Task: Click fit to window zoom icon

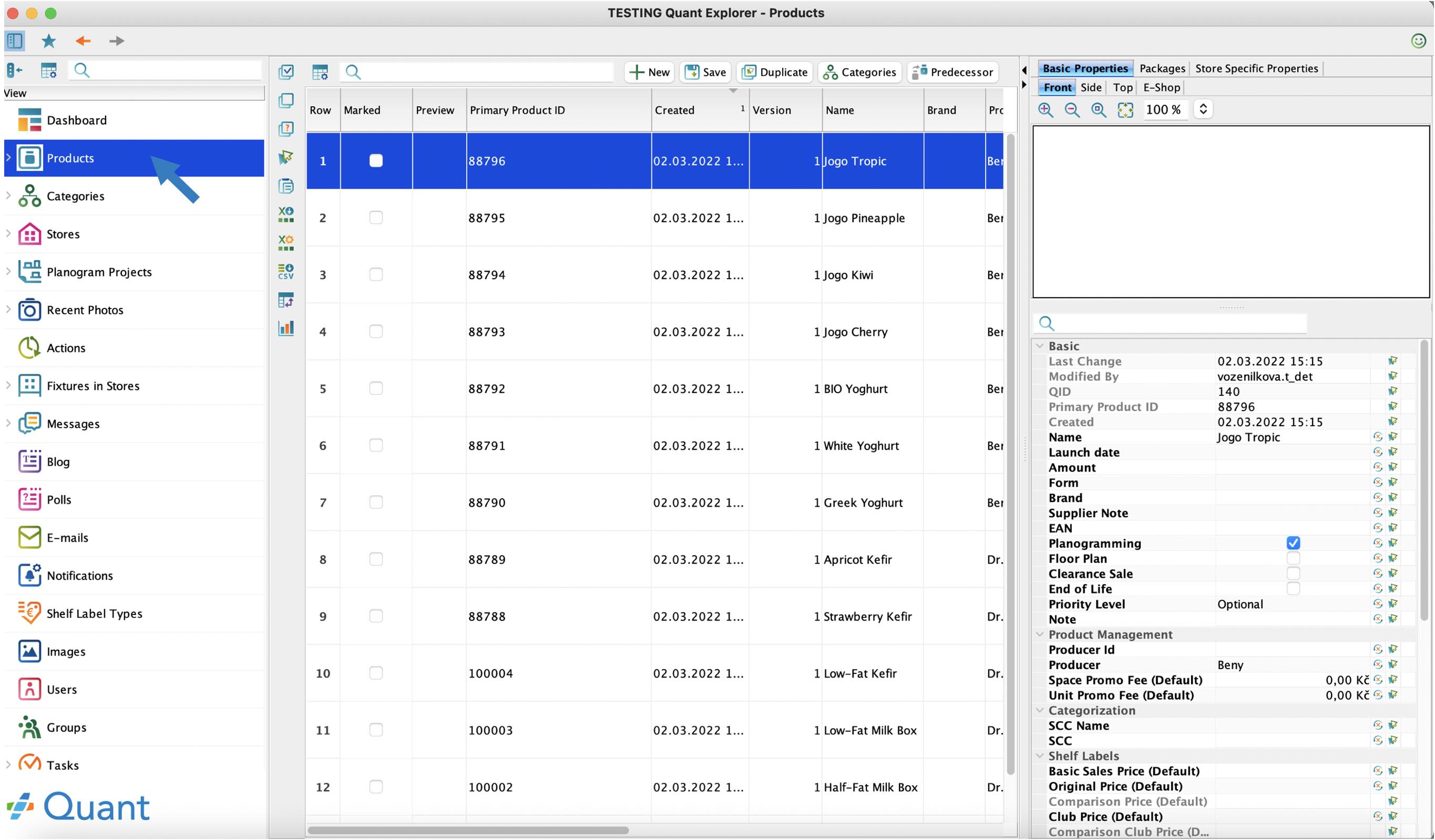Action: point(1125,110)
